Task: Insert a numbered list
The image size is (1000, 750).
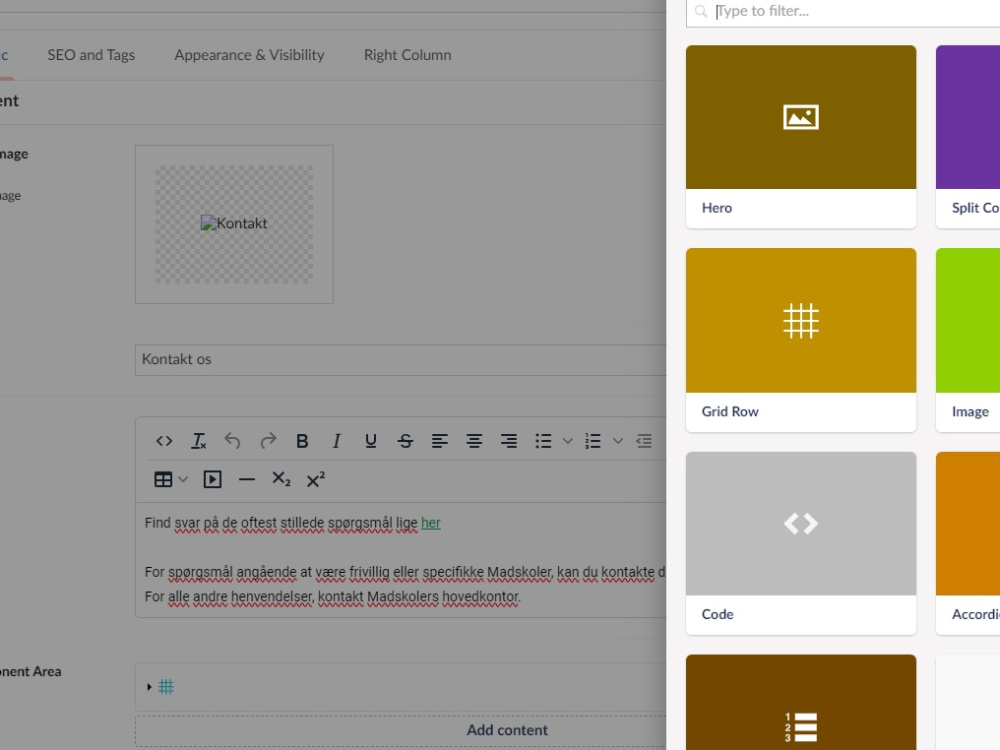Action: click(x=593, y=441)
